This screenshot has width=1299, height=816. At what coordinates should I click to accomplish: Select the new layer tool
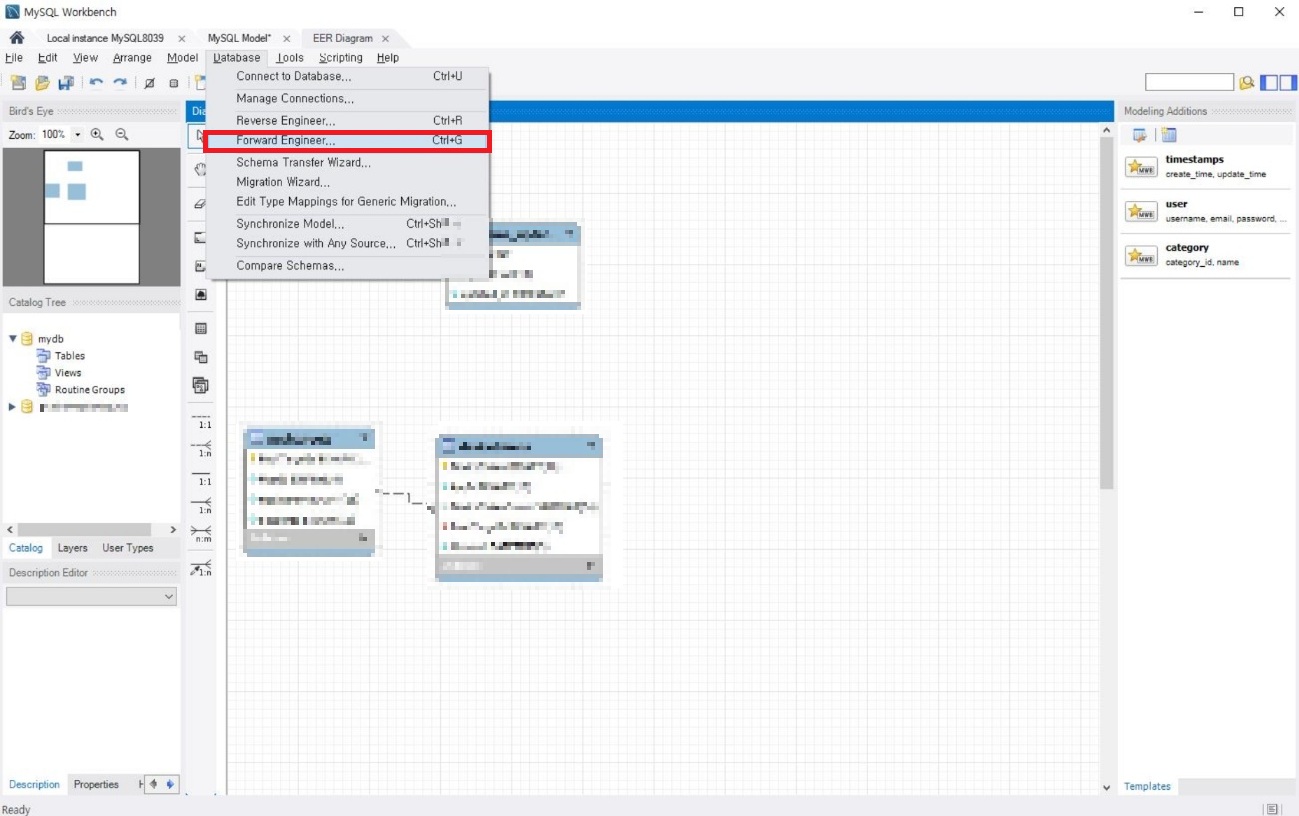coord(200,238)
